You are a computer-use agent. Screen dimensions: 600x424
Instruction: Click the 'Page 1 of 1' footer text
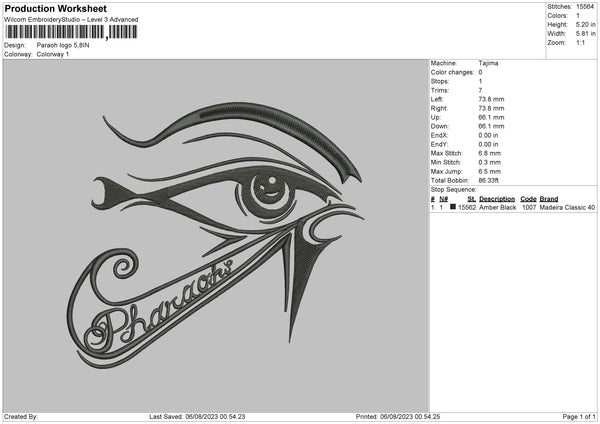pyautogui.click(x=579, y=417)
